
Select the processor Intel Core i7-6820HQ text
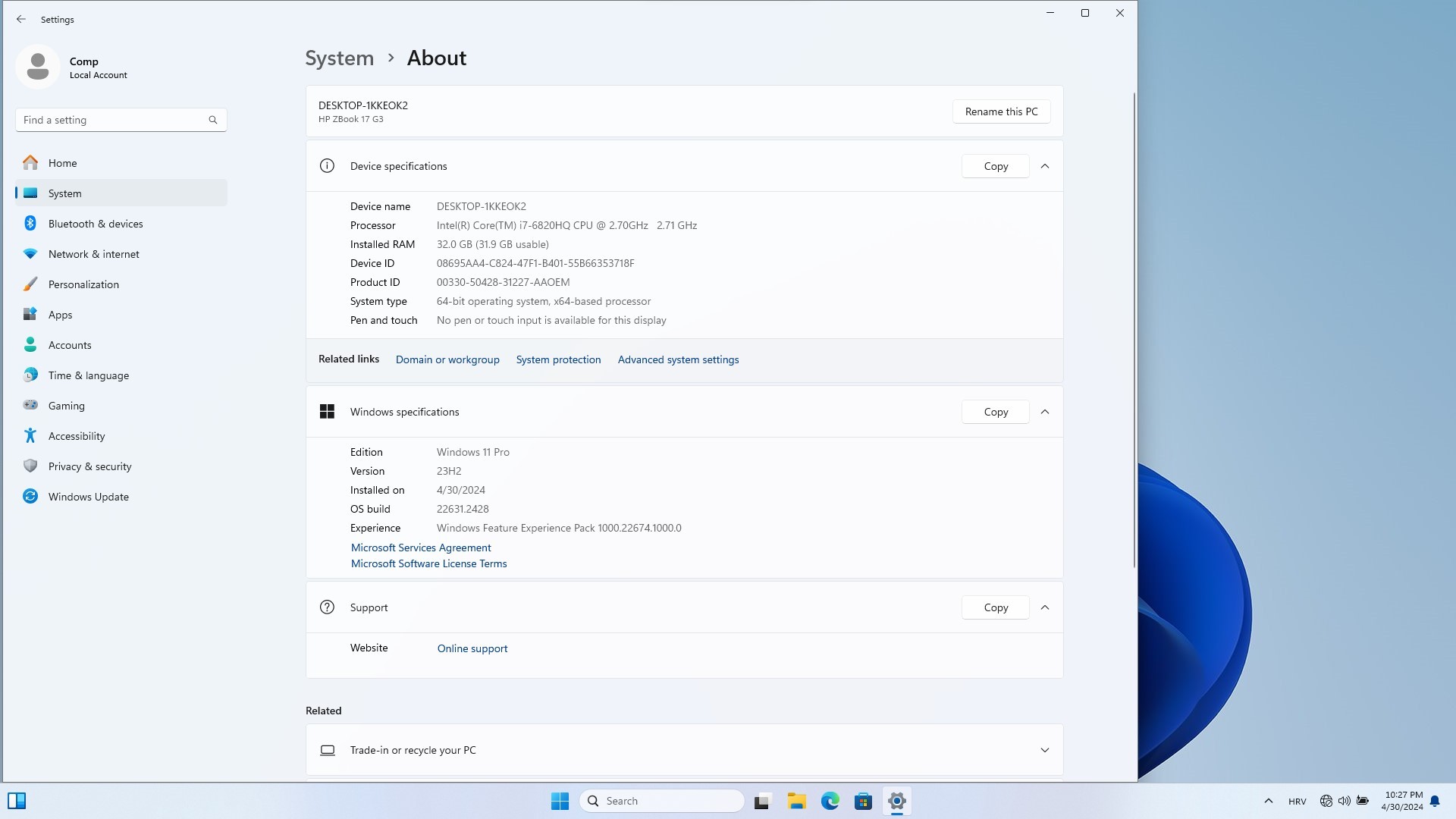tap(566, 225)
